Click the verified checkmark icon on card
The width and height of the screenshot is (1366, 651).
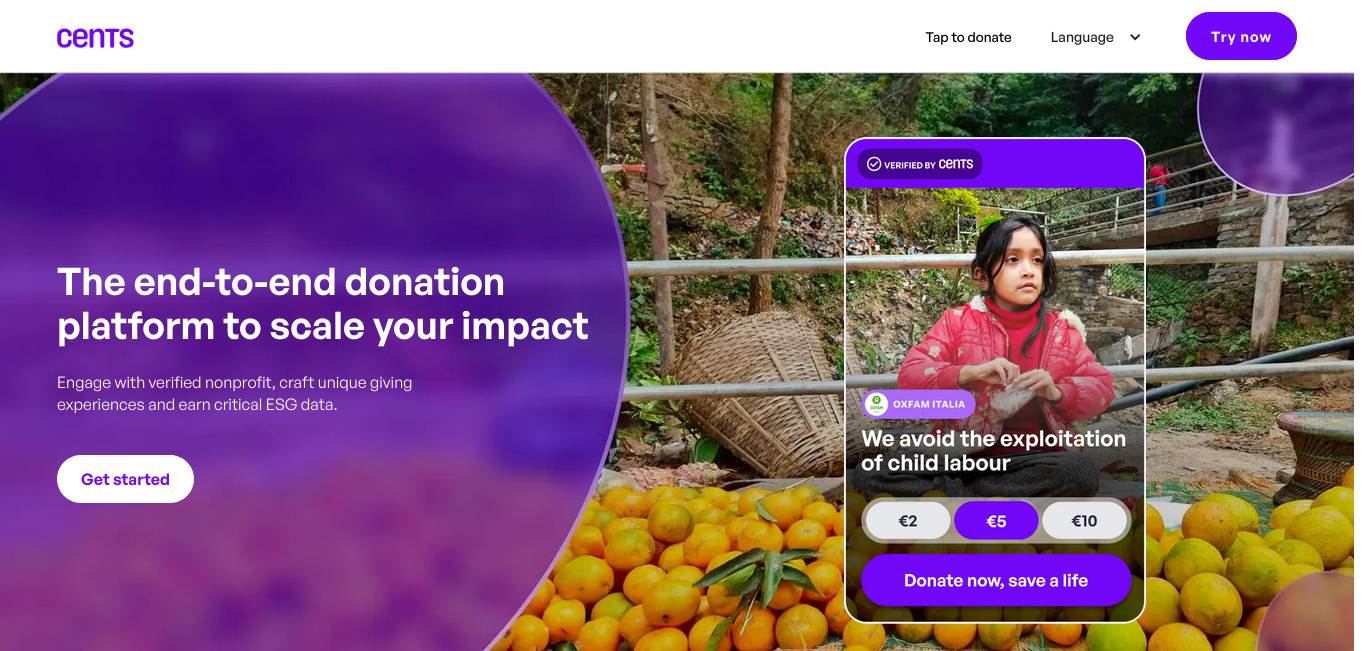874,164
